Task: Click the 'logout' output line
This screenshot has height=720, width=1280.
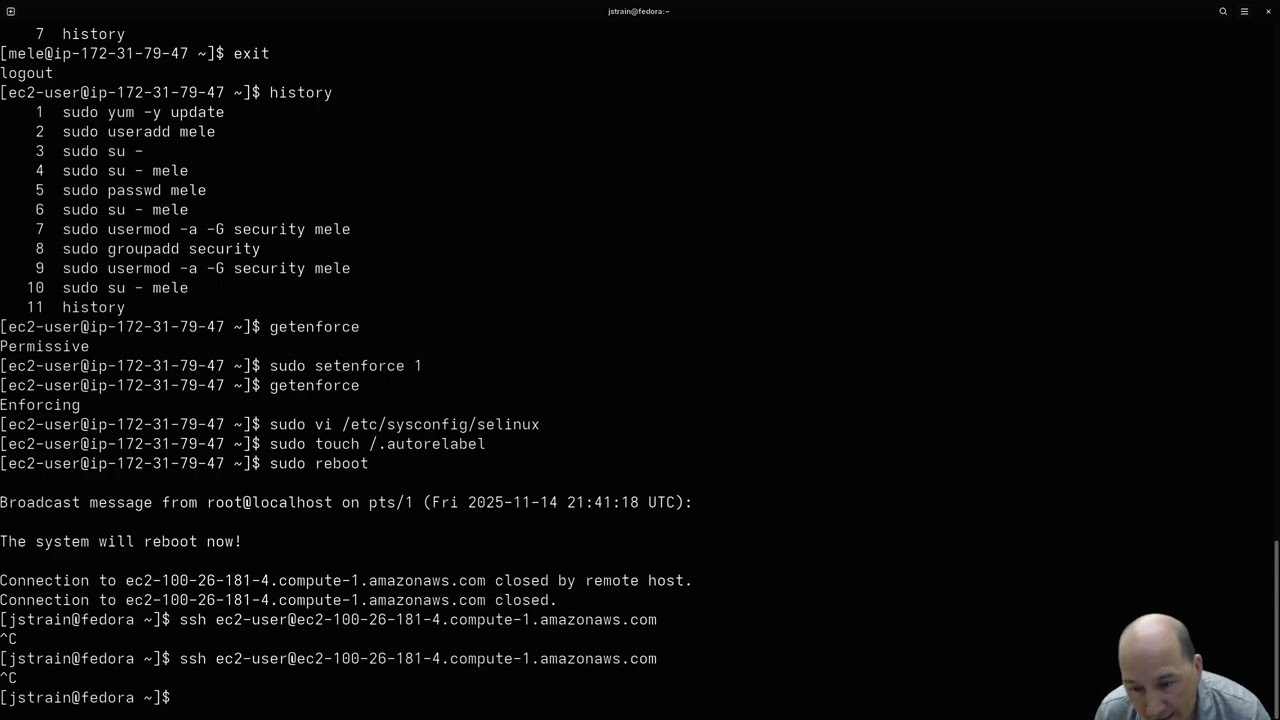Action: coord(26,73)
